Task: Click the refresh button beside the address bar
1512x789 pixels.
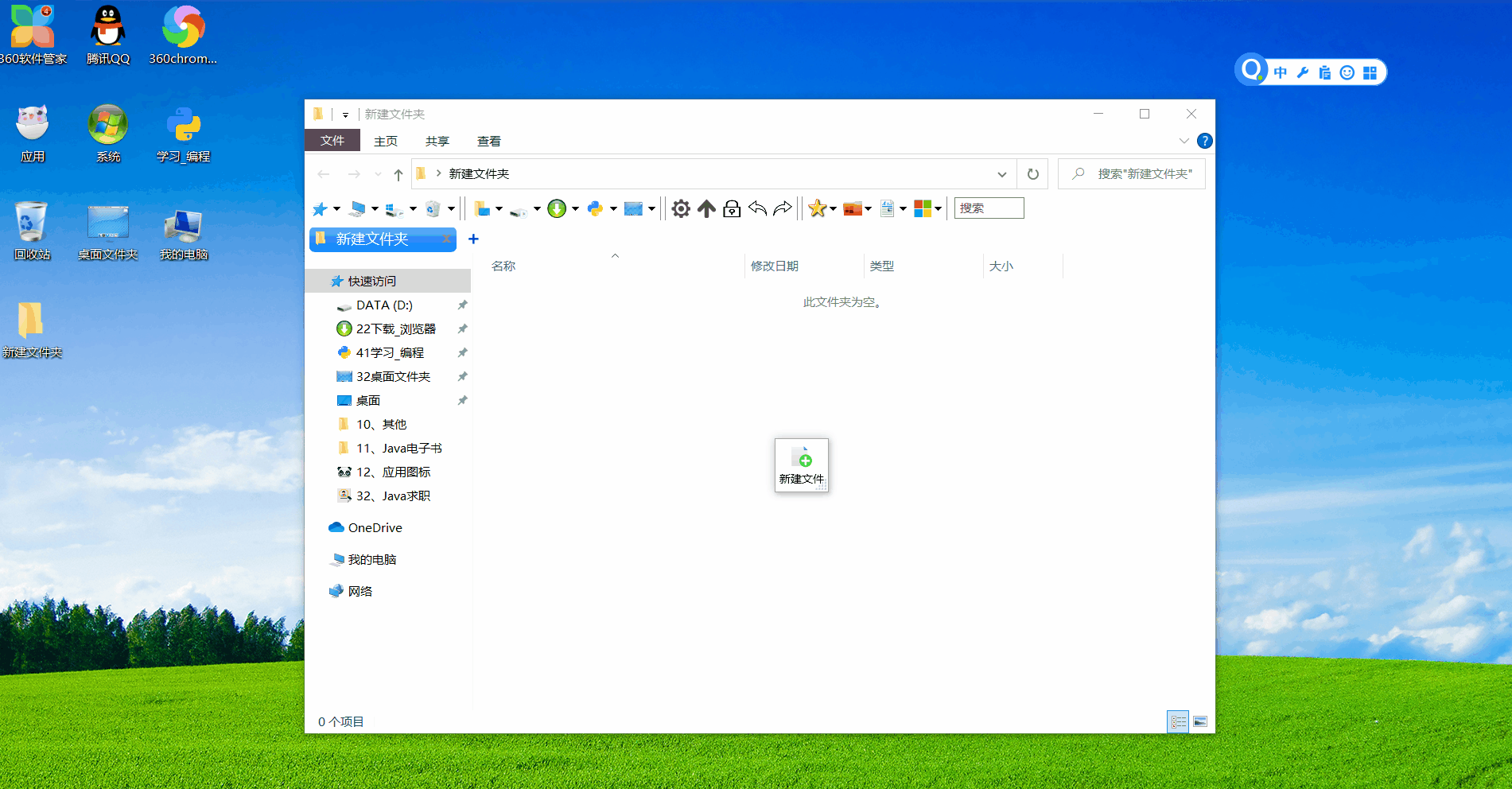Action: coord(1032,173)
